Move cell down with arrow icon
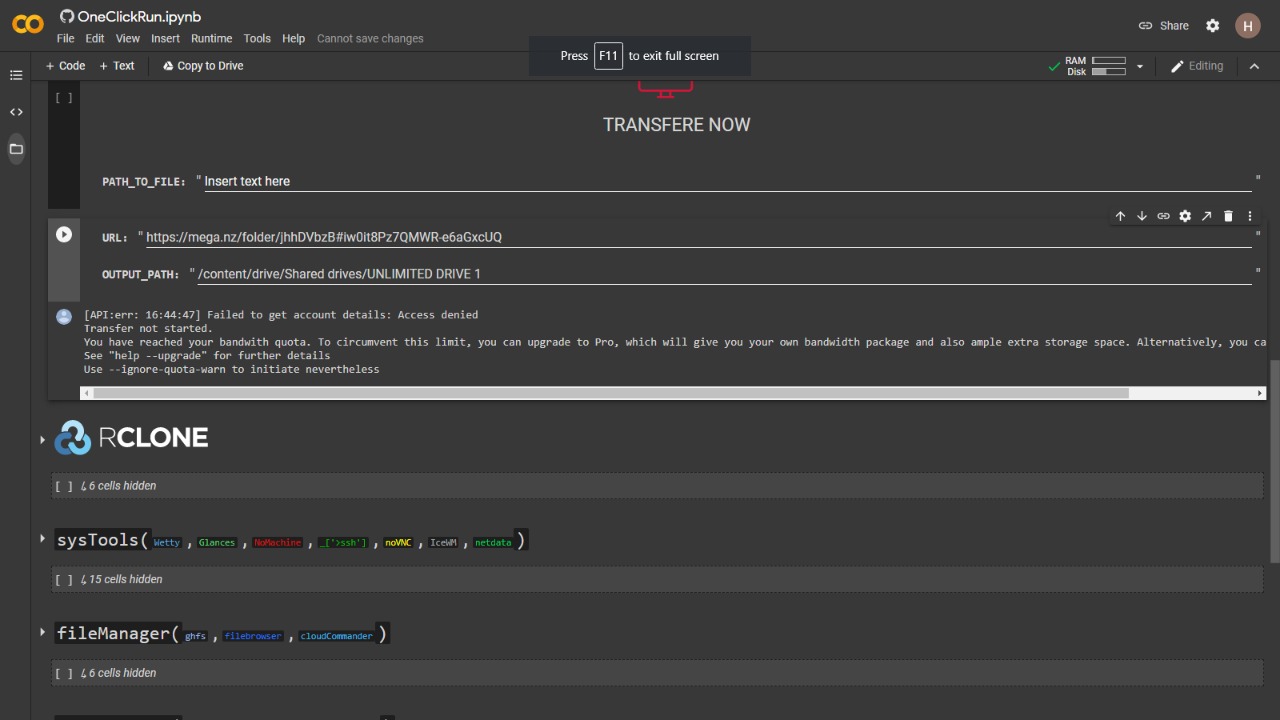Image resolution: width=1280 pixels, height=720 pixels. click(1141, 216)
